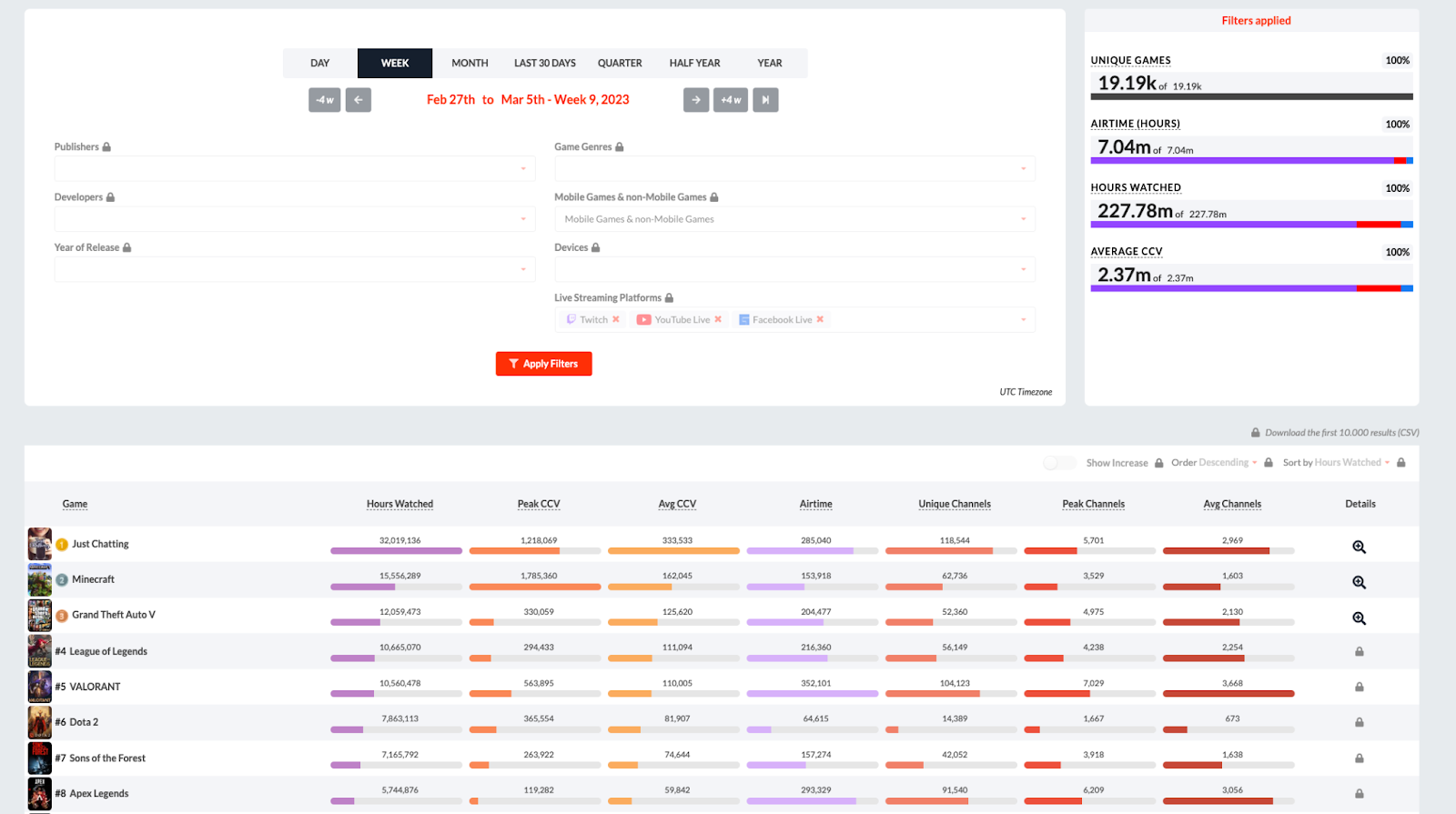Click lock icon beside Download CSV text
This screenshot has width=1456, height=814.
click(x=1256, y=433)
